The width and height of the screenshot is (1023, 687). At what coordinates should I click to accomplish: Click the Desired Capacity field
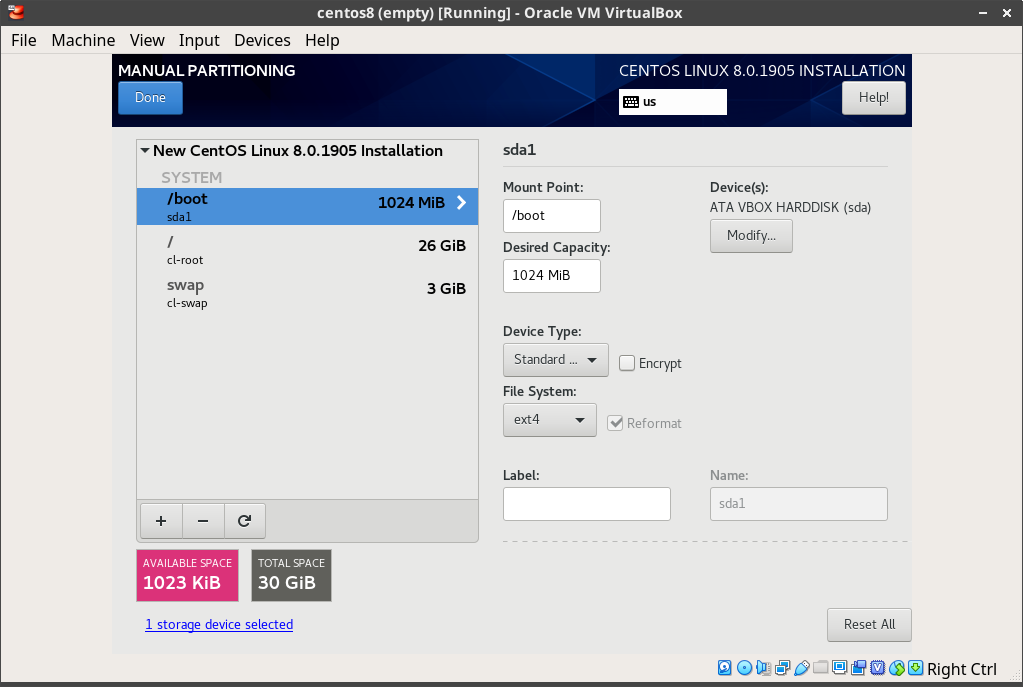coord(551,275)
